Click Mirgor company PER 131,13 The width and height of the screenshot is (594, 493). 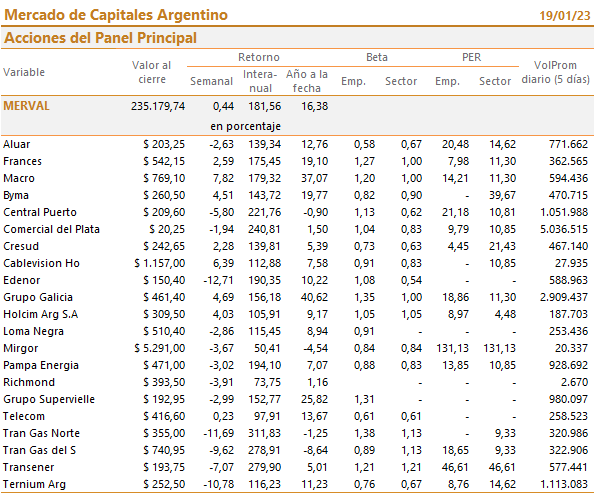pyautogui.click(x=452, y=349)
